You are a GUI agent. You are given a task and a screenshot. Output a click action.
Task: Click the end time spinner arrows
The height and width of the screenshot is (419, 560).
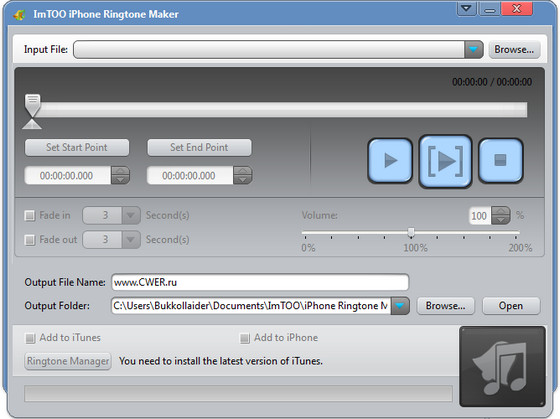[x=242, y=175]
